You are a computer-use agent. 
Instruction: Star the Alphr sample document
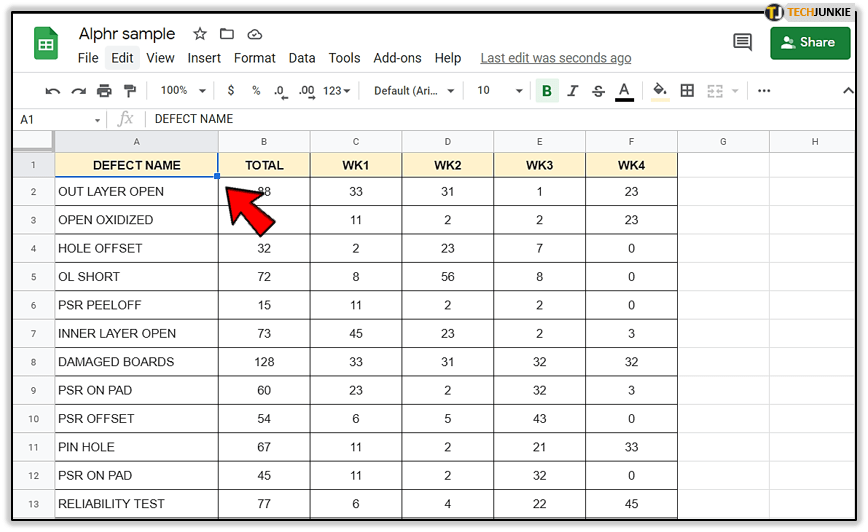click(x=200, y=34)
